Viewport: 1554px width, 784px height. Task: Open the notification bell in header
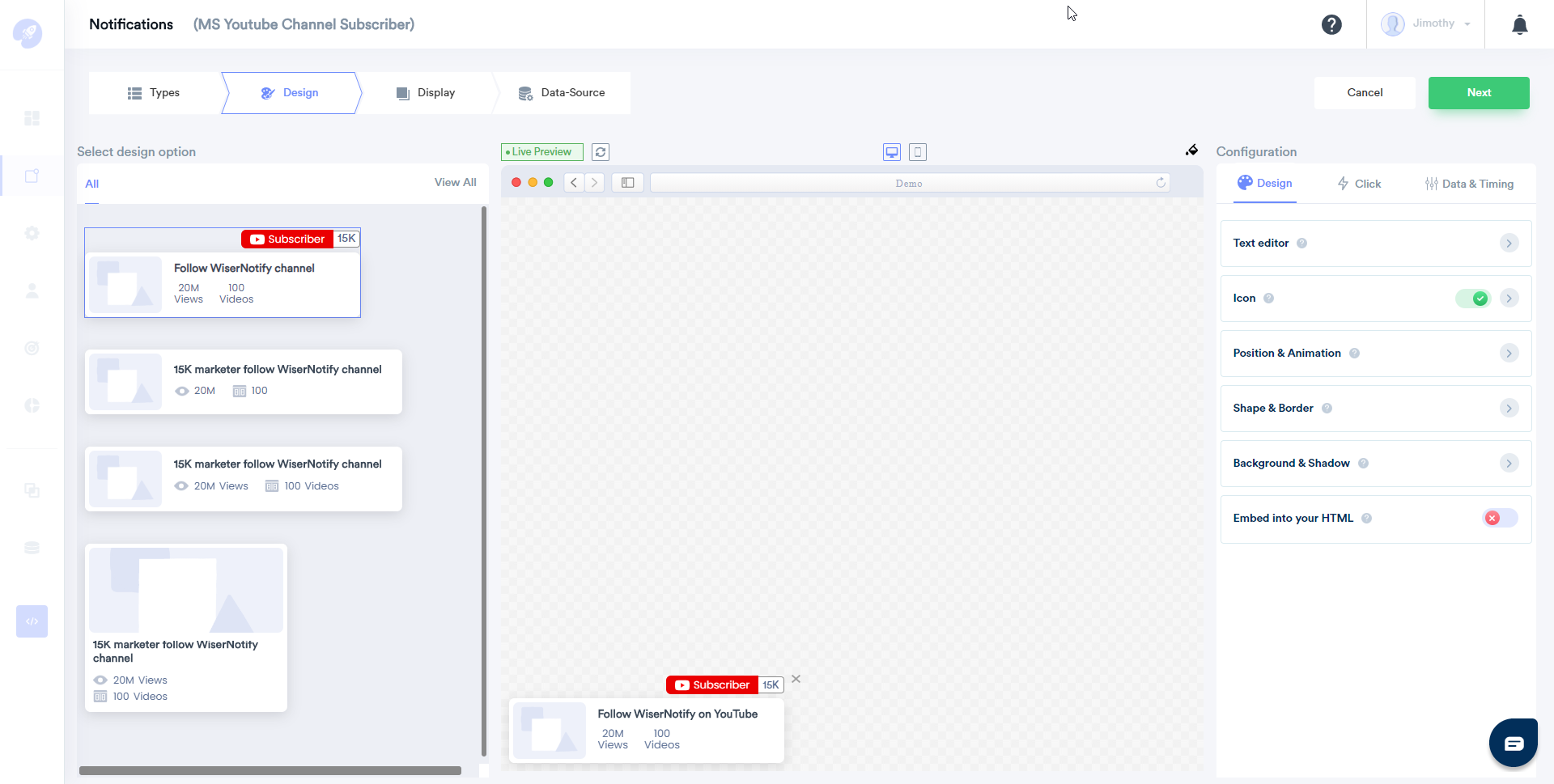pos(1520,24)
